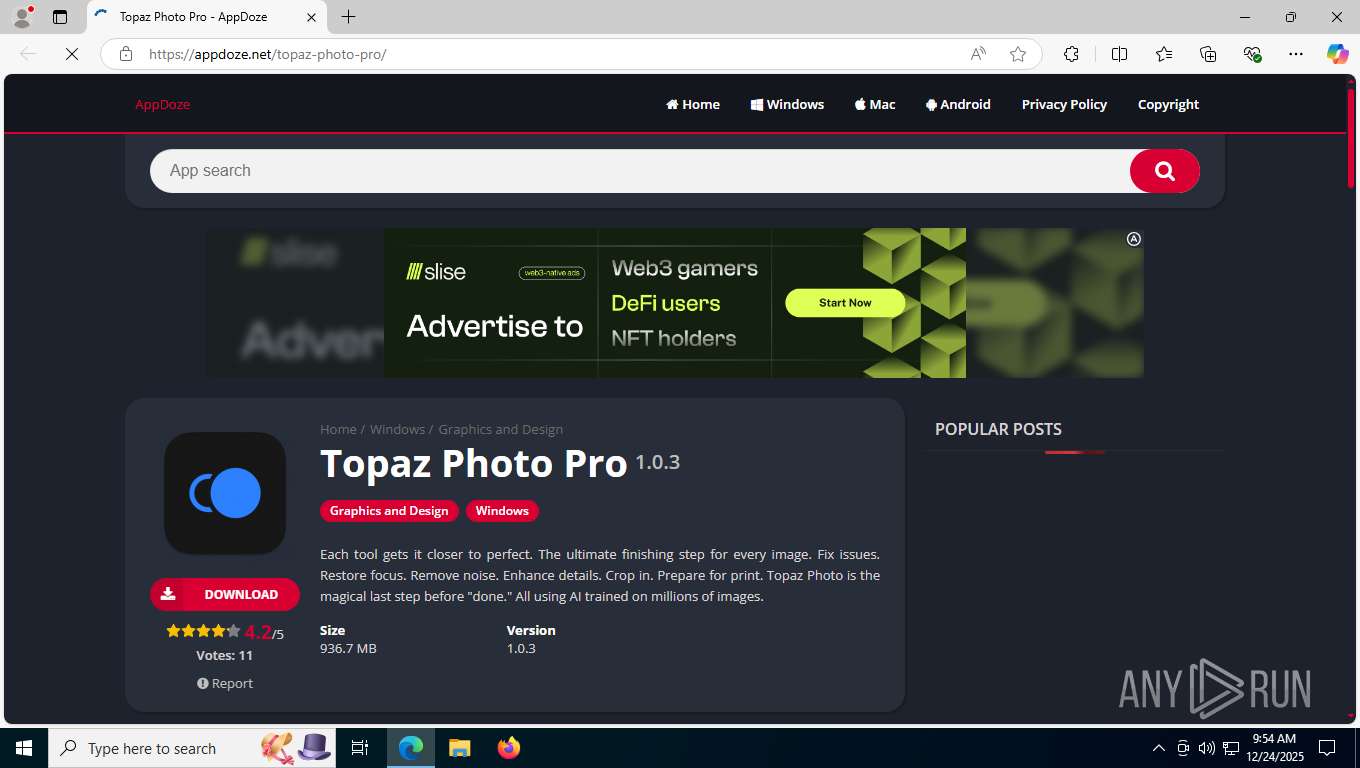Open Task View in the taskbar

360,748
